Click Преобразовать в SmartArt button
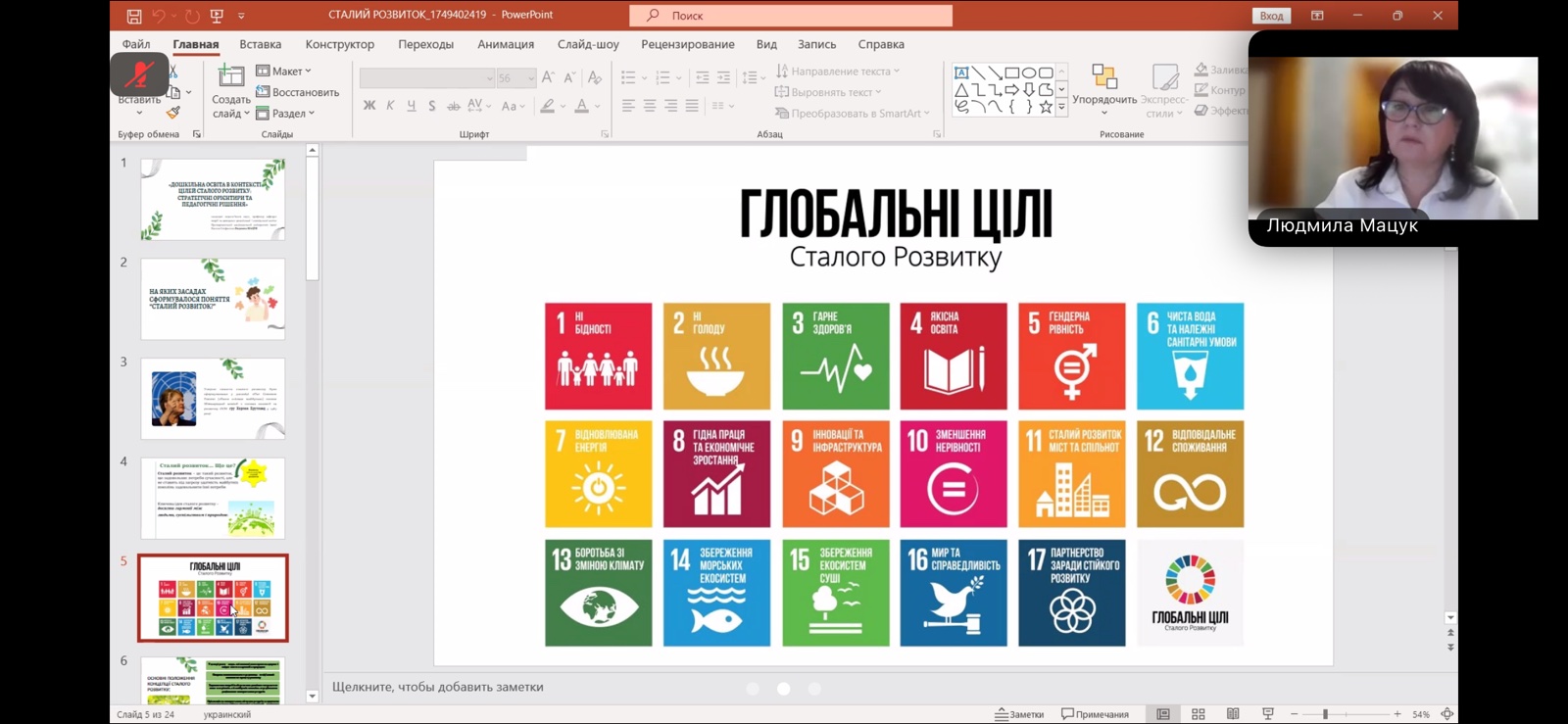 [x=852, y=114]
